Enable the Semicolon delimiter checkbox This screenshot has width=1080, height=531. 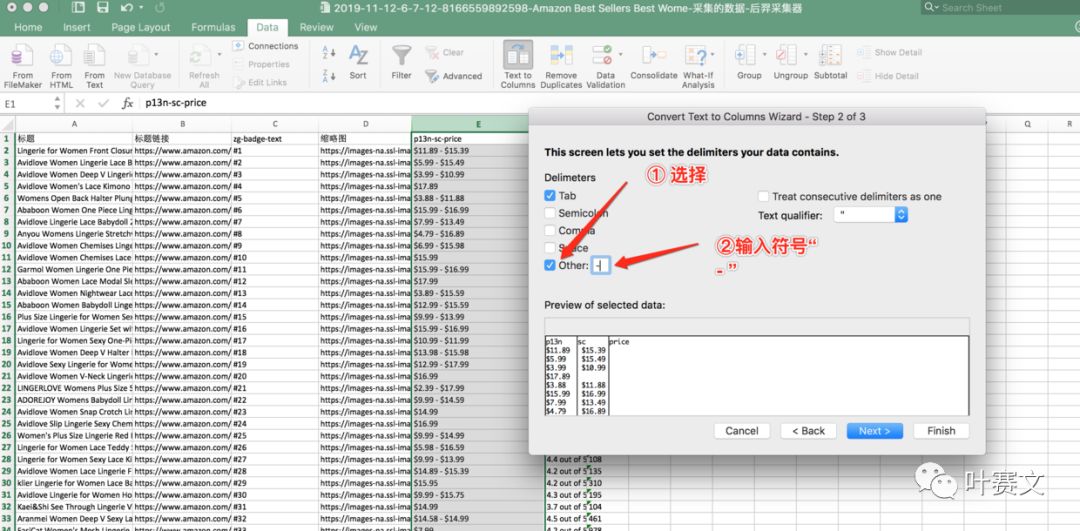click(x=550, y=213)
